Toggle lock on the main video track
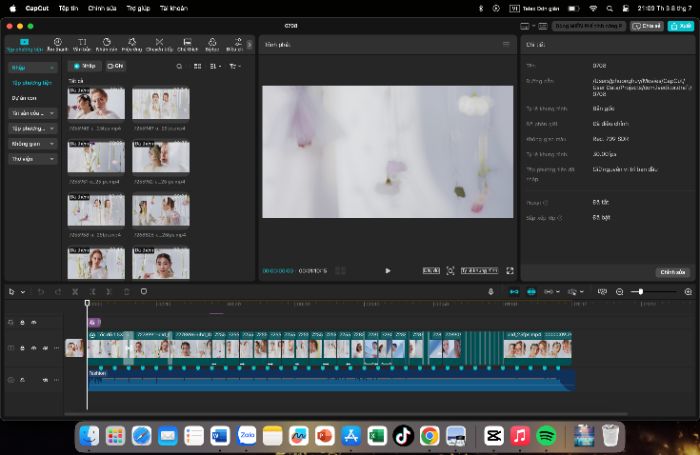The width and height of the screenshot is (700, 455). pos(22,348)
